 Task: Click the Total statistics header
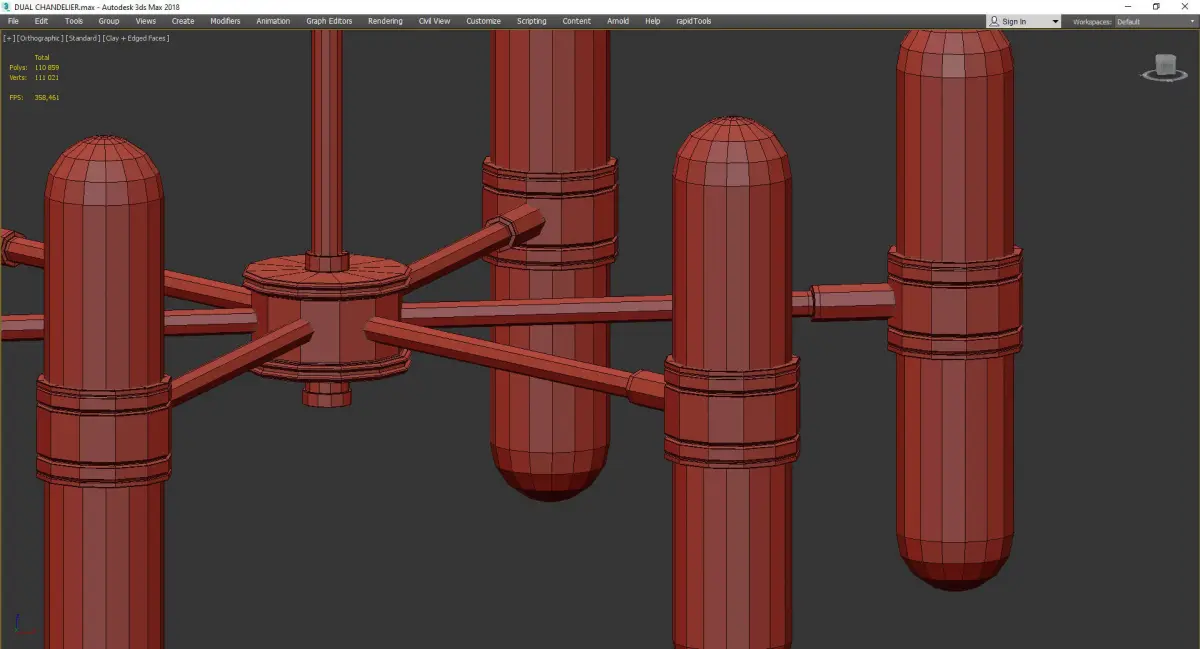pos(42,57)
